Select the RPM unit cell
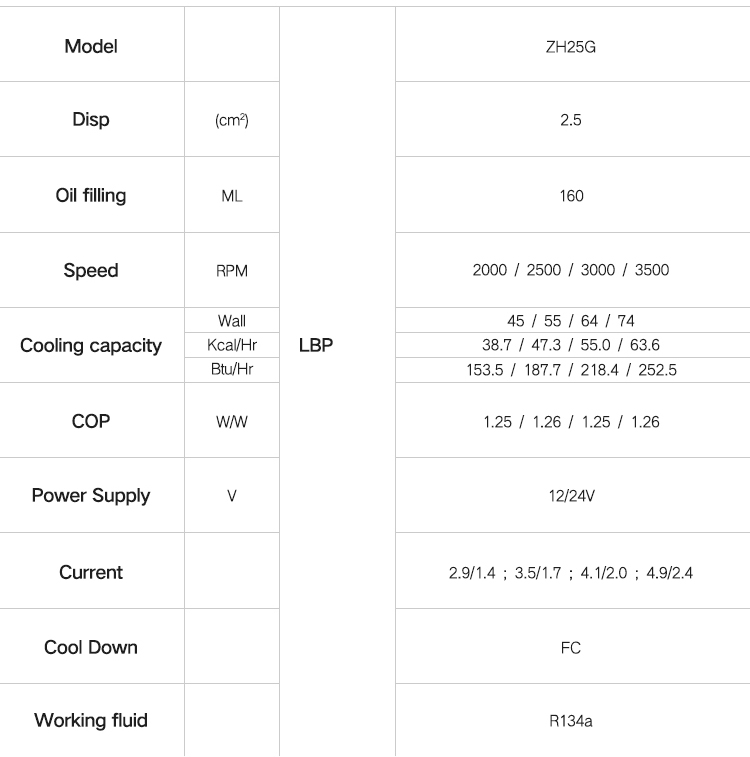Viewport: 750px width, 757px height. (x=232, y=270)
